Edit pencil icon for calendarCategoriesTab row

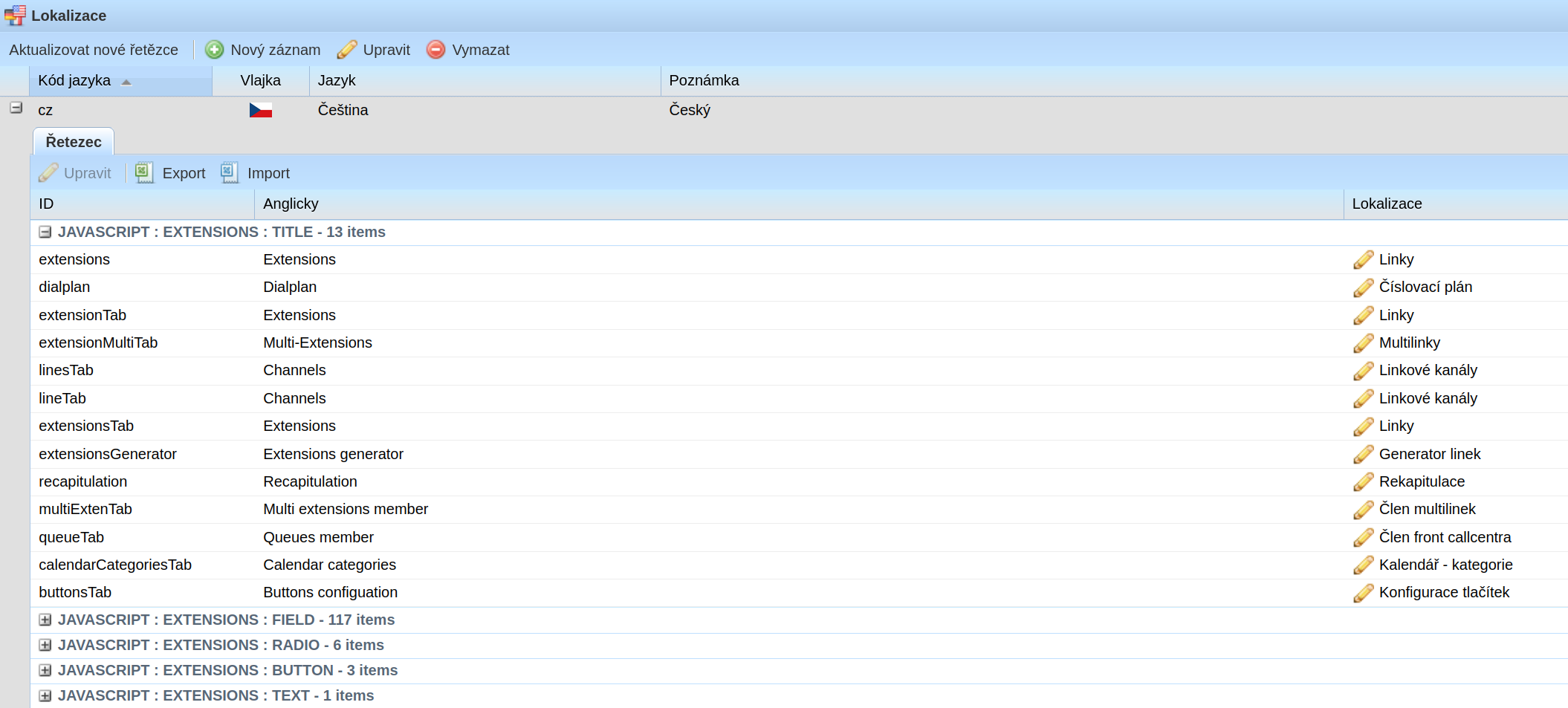click(1363, 565)
